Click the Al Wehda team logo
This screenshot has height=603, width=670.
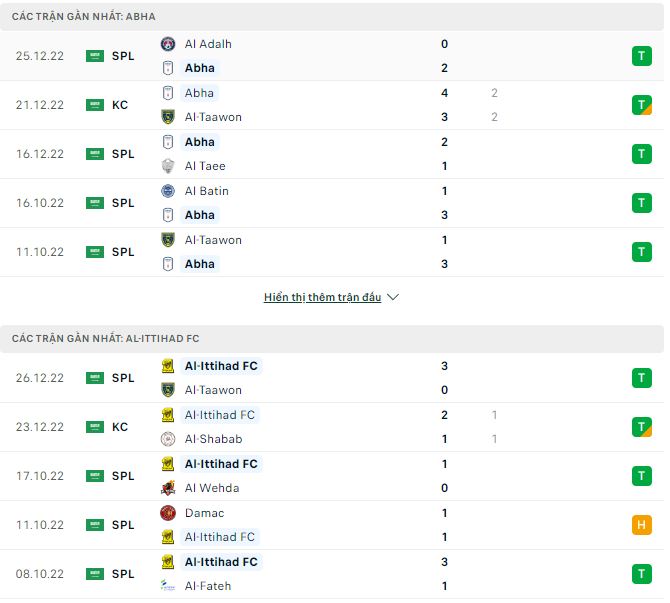click(168, 488)
